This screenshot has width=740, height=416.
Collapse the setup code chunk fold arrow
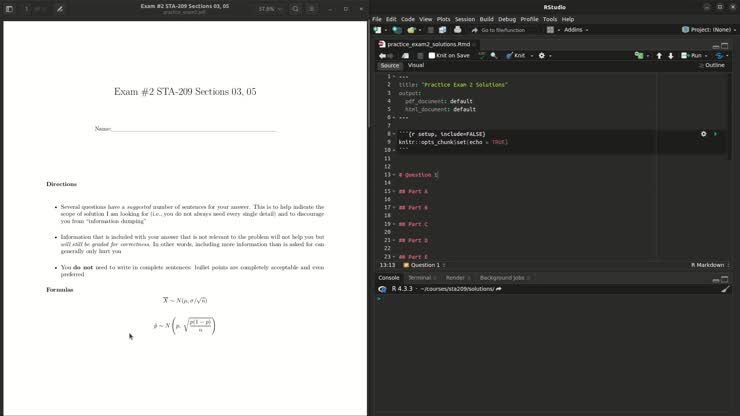click(394, 134)
